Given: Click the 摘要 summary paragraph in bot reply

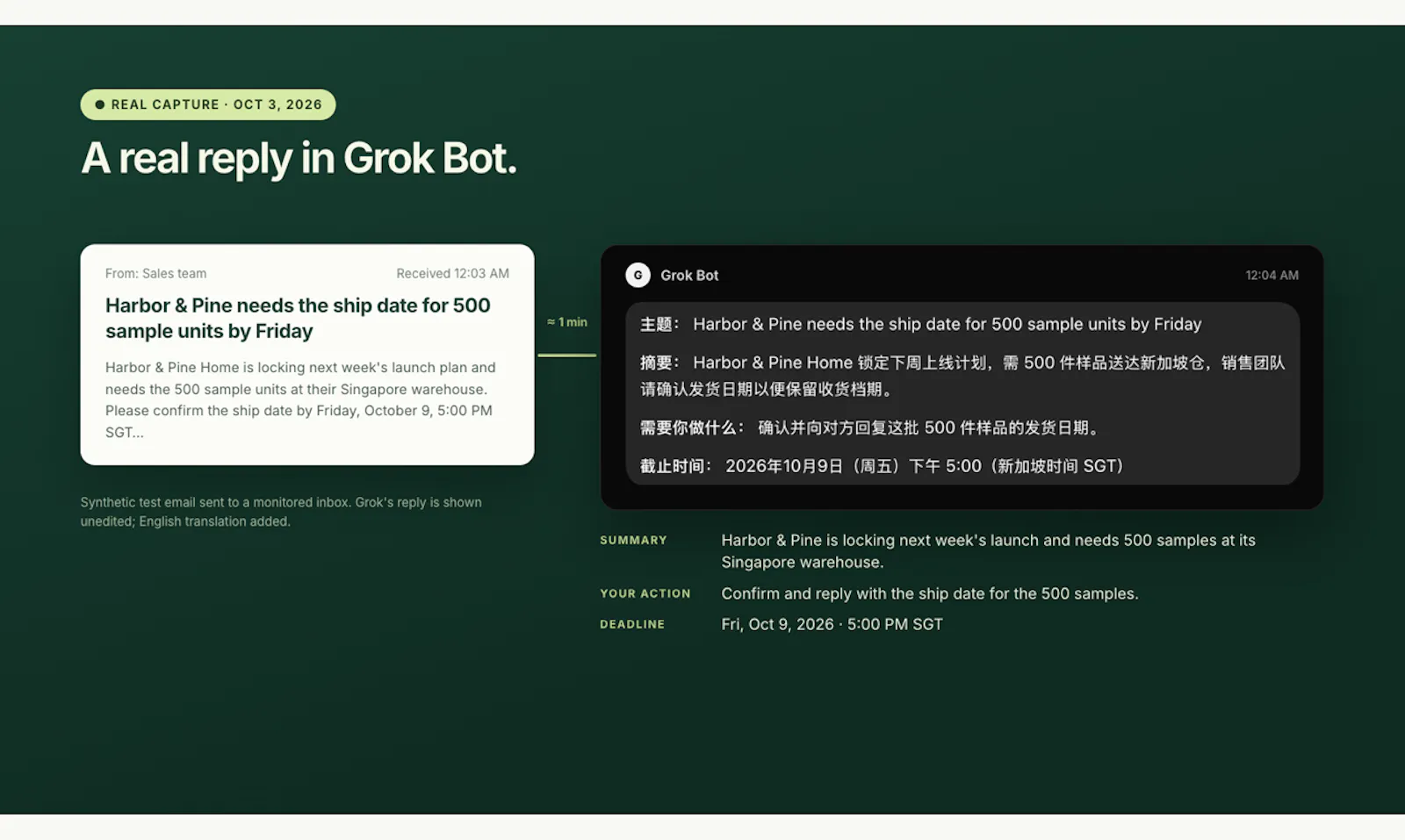Looking at the screenshot, I should (962, 376).
